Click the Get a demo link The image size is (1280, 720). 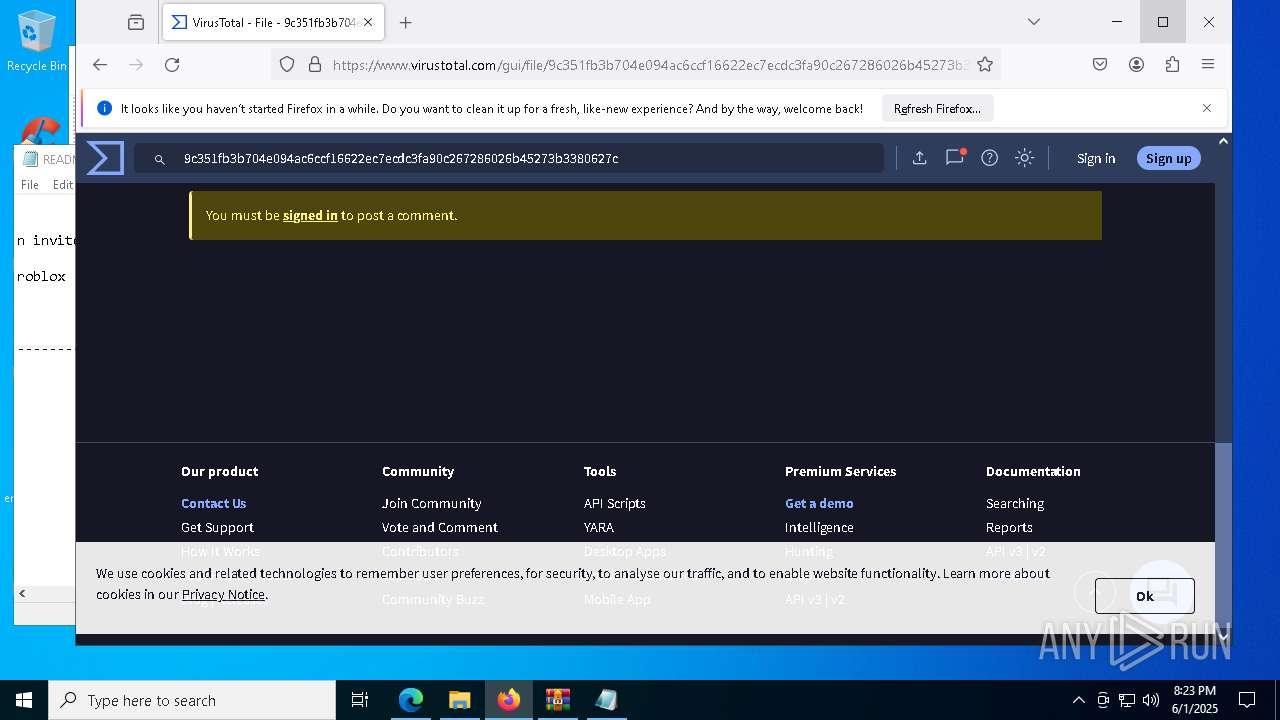coord(819,503)
